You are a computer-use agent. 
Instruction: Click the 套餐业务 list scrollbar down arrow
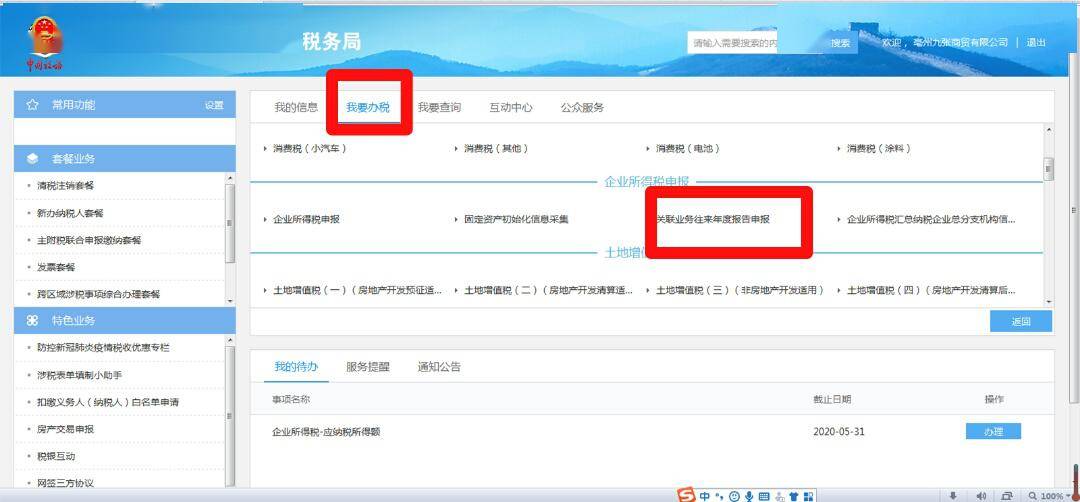click(x=231, y=300)
